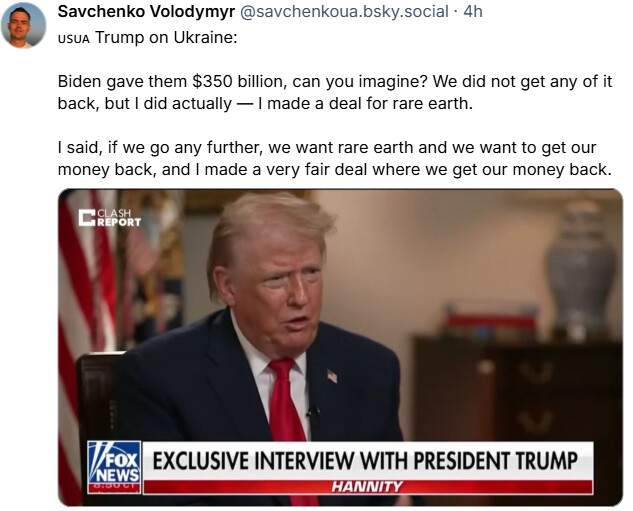Click the Savchenko Volodymyr profile avatar
633x511 pixels.
(24, 25)
